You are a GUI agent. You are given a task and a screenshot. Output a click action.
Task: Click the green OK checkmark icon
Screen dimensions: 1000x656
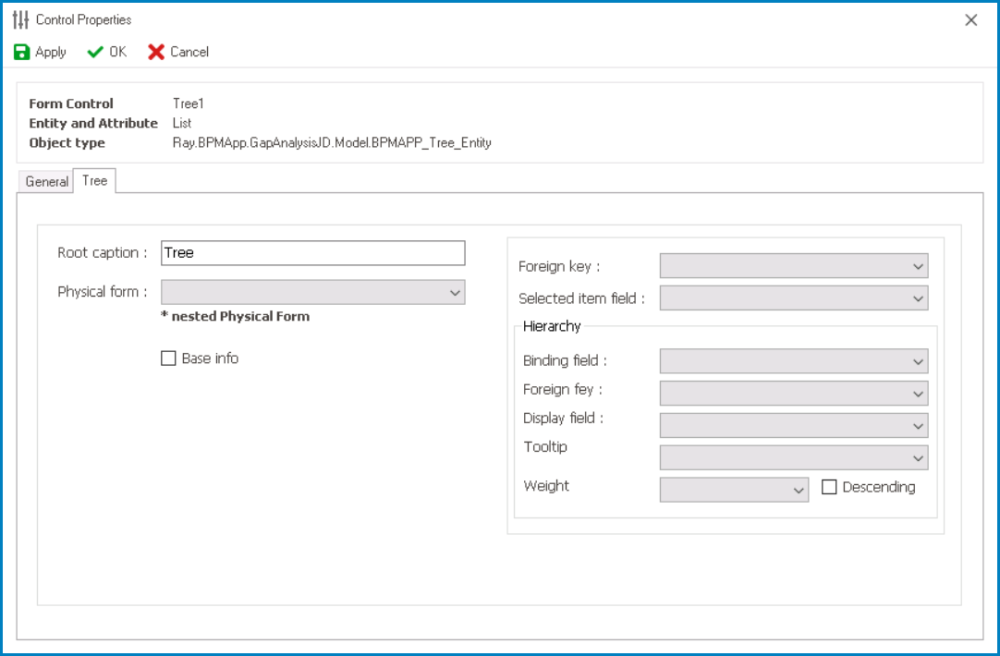pyautogui.click(x=96, y=52)
